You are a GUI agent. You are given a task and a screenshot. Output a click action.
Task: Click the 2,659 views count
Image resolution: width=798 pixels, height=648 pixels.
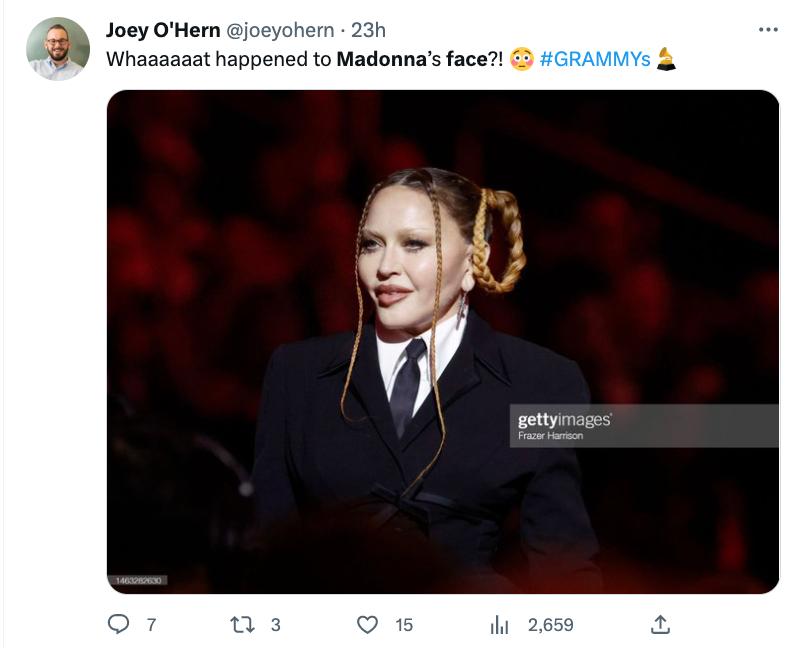point(550,625)
